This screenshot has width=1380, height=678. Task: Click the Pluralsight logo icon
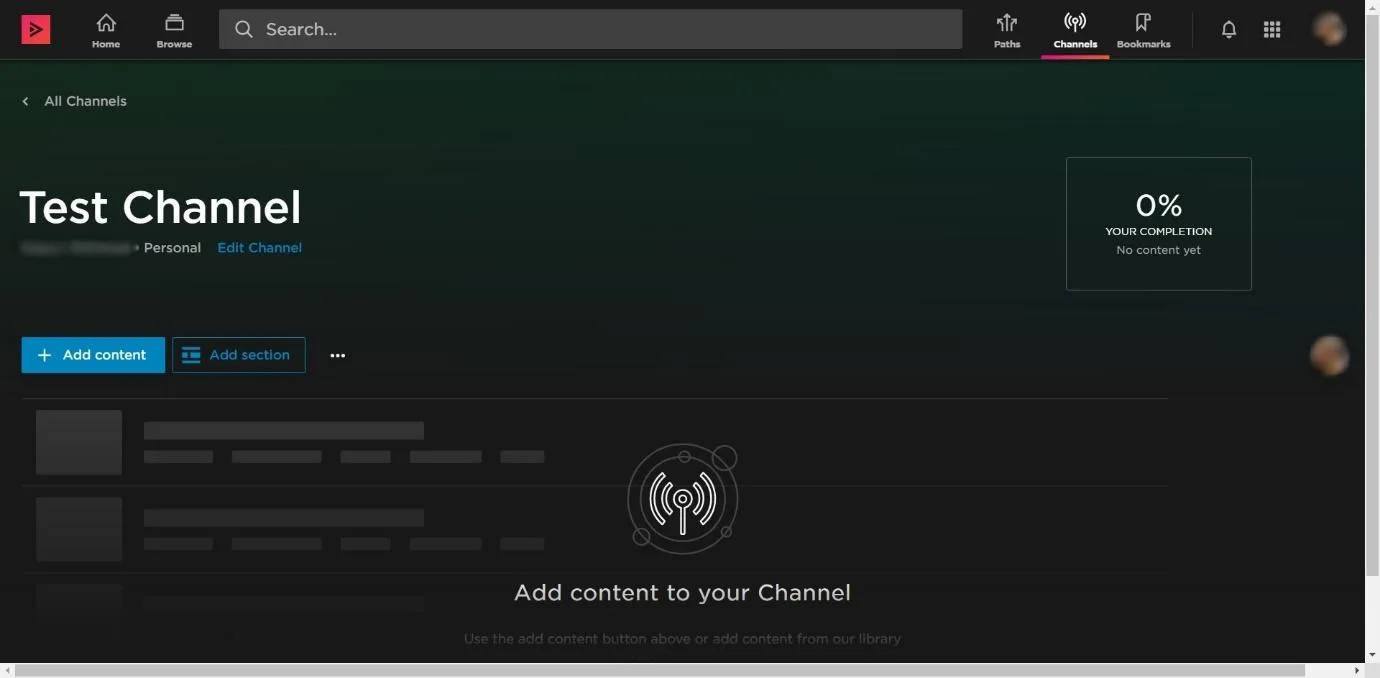click(x=36, y=30)
